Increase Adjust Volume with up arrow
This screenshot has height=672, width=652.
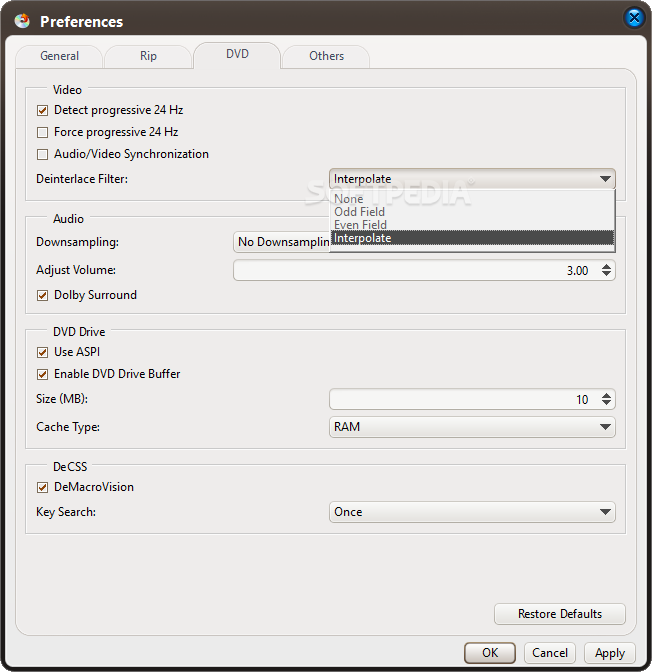tap(606, 266)
